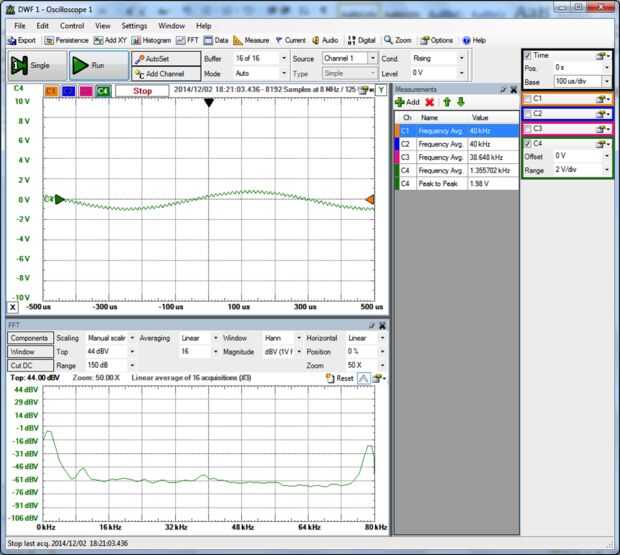Open the Settings menu
This screenshot has width=620, height=555.
pyautogui.click(x=134, y=25)
